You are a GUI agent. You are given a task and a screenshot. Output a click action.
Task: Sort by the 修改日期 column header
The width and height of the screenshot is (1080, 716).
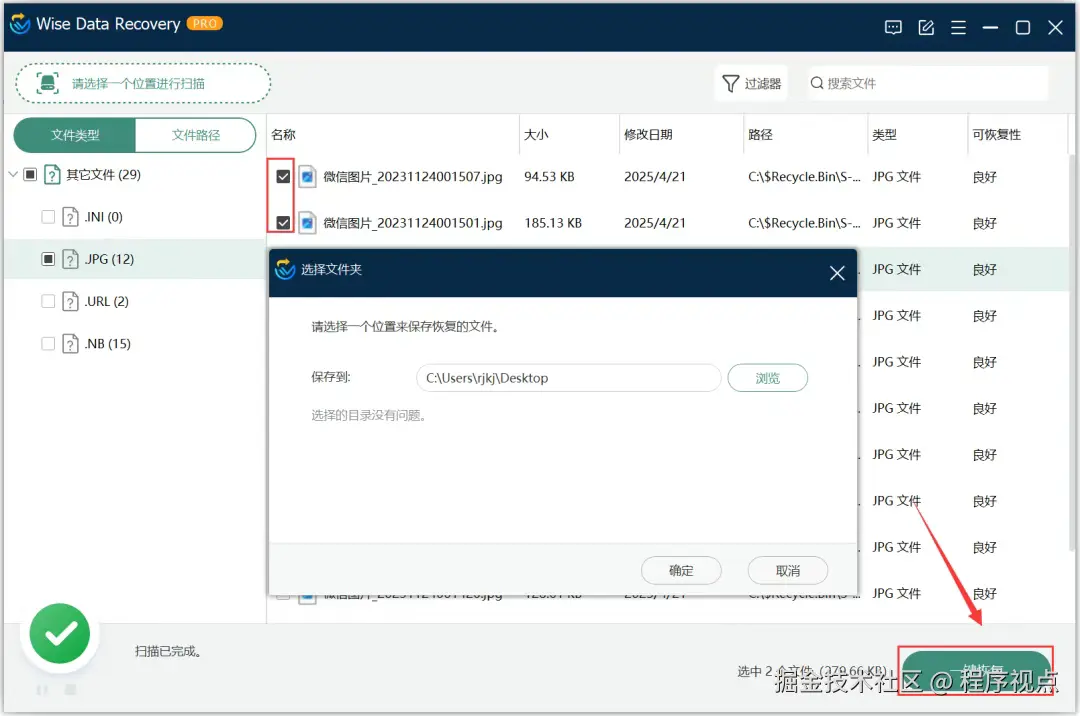647,134
